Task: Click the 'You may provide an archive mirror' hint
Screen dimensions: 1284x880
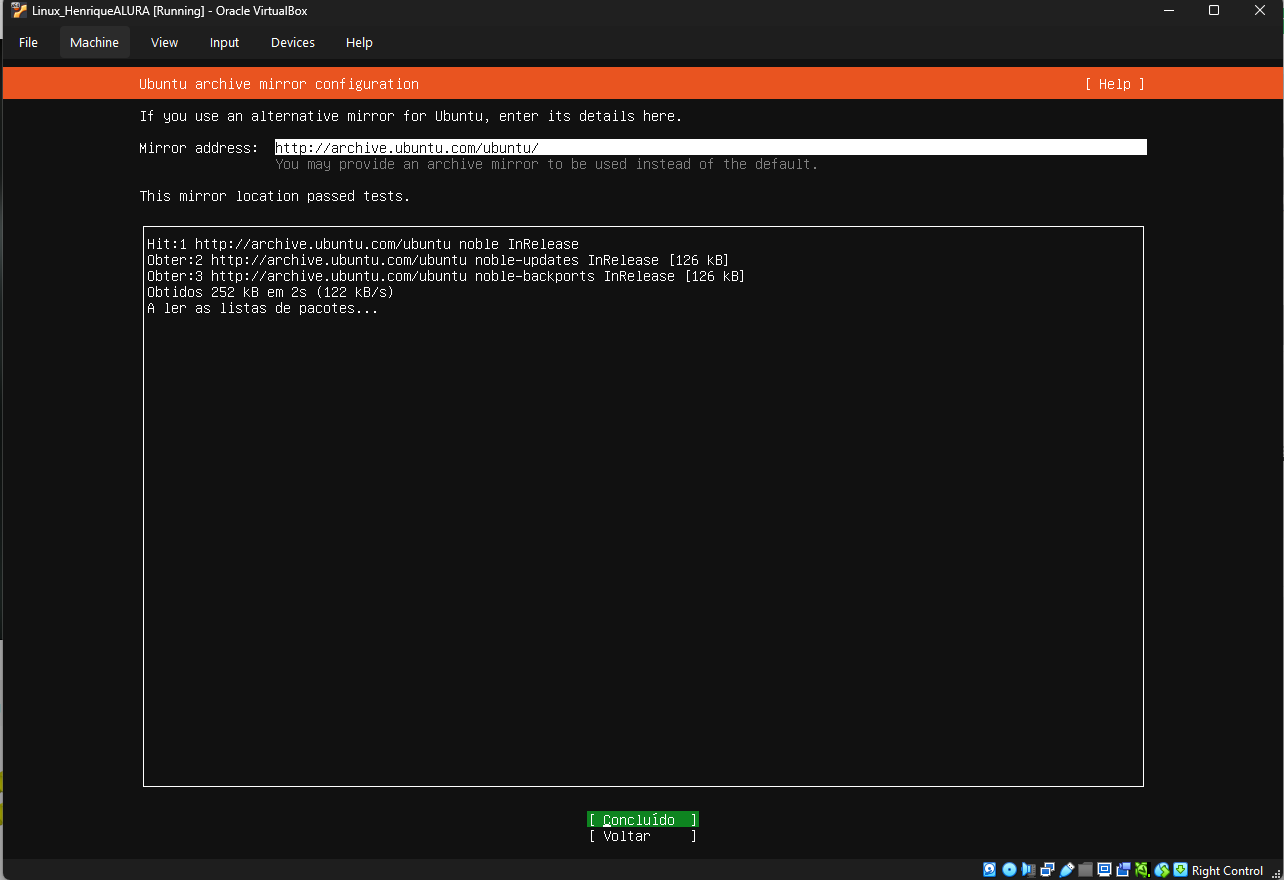Action: (x=547, y=164)
